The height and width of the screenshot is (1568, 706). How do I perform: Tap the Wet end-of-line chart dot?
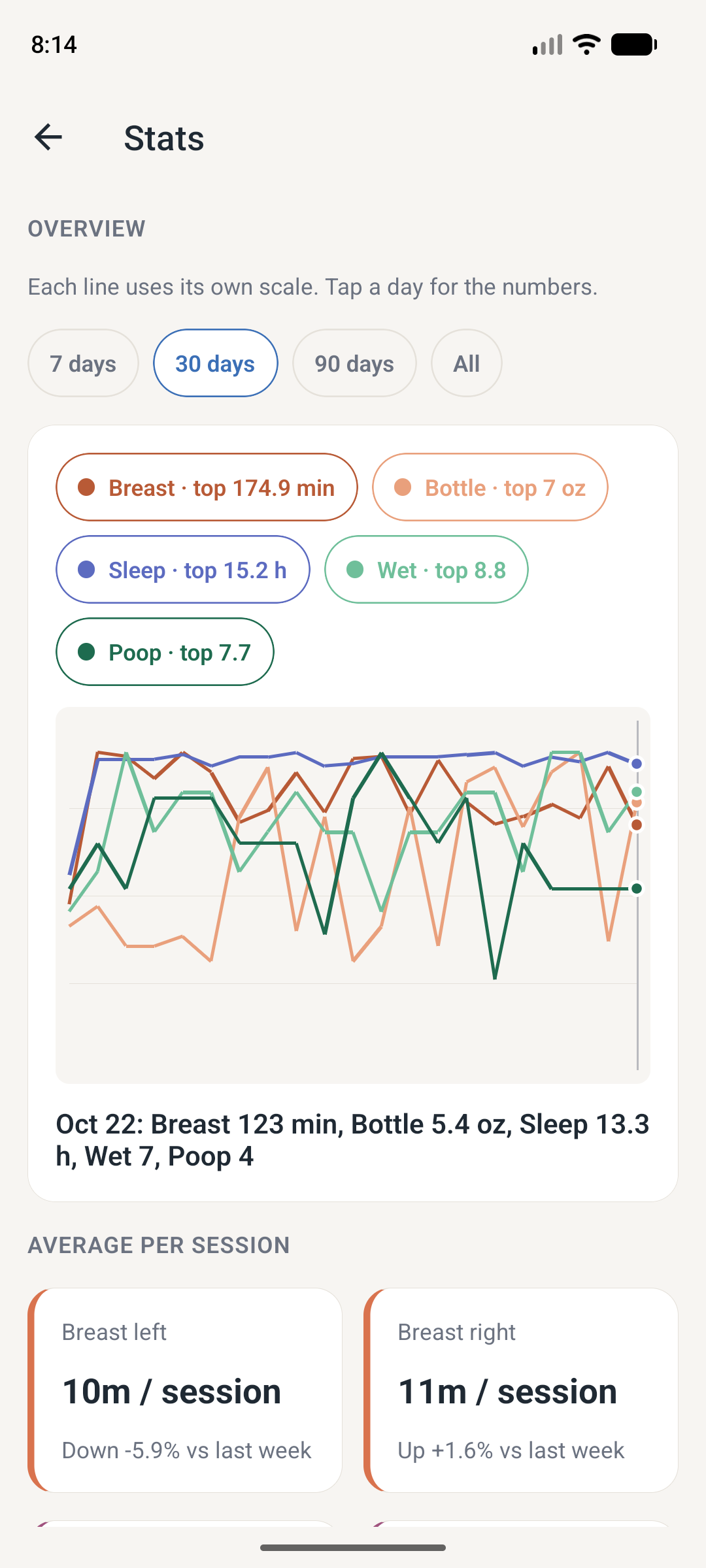637,792
